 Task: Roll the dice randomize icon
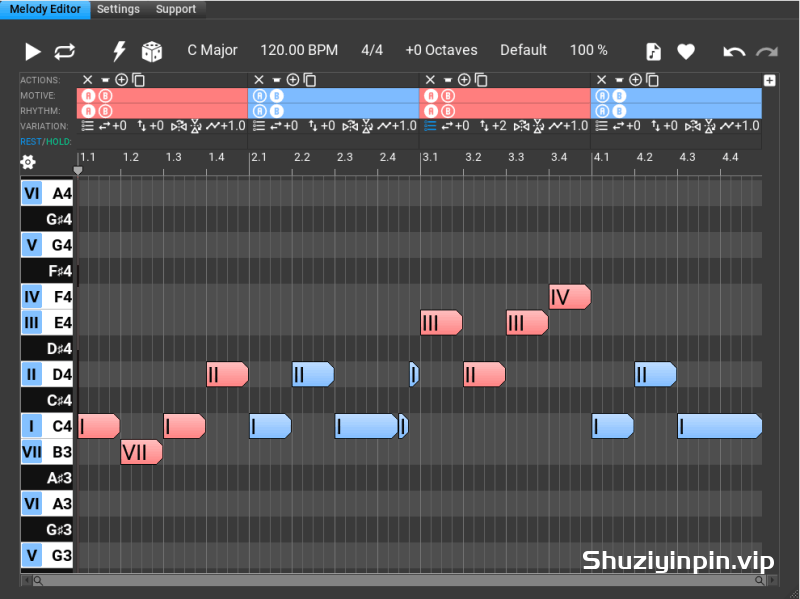152,52
